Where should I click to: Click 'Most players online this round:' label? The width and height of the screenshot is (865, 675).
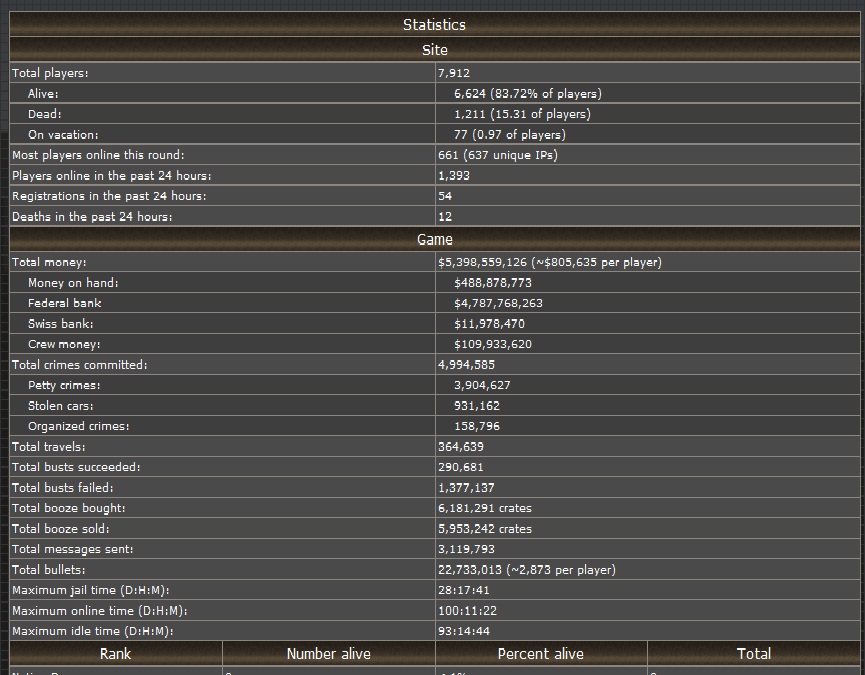pos(98,155)
